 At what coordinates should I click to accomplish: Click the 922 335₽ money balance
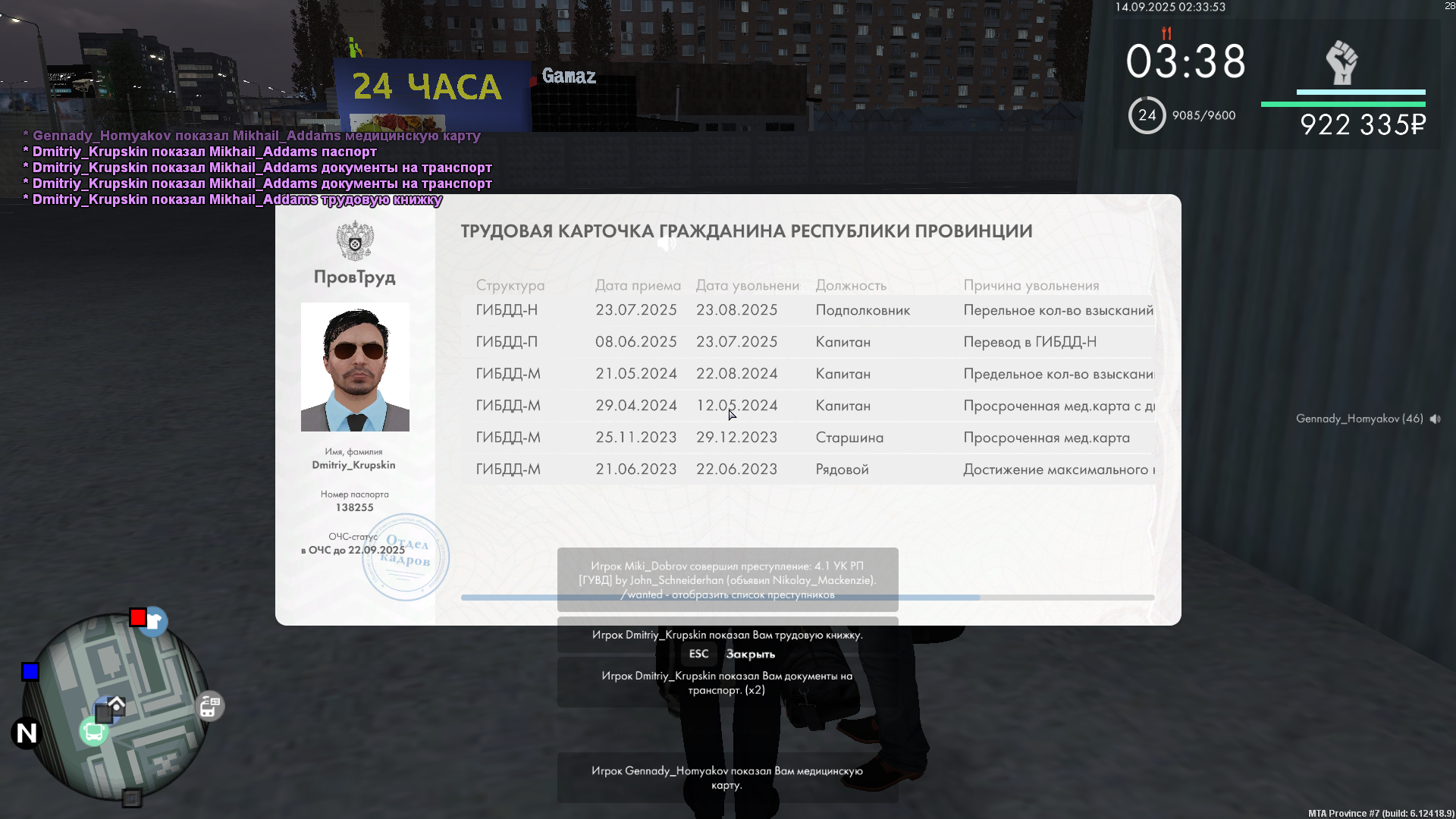pos(1363,125)
